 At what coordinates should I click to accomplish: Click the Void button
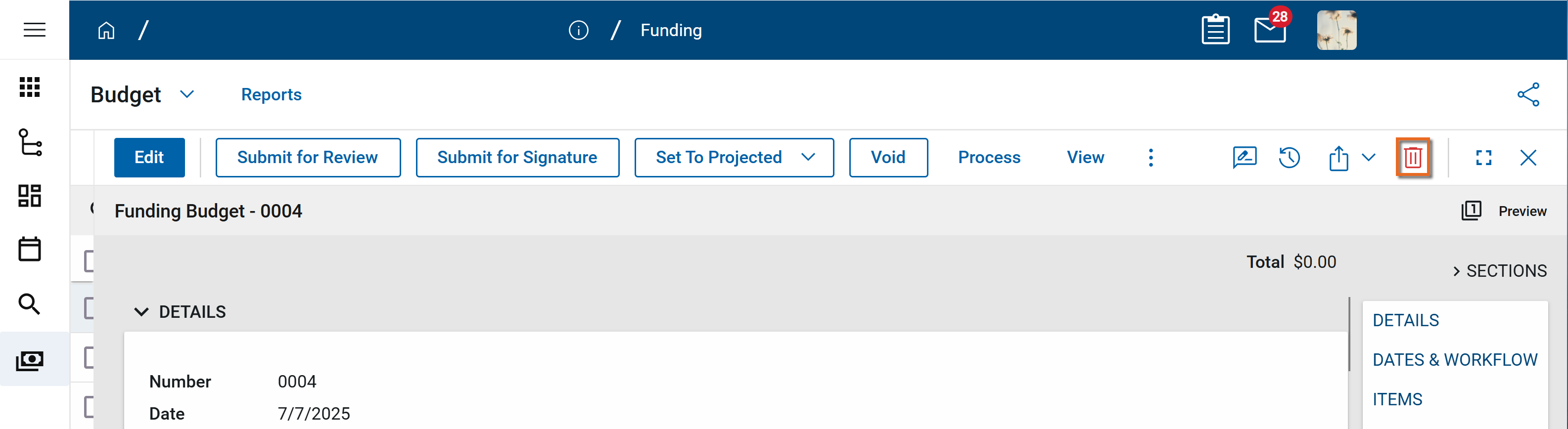coord(887,158)
